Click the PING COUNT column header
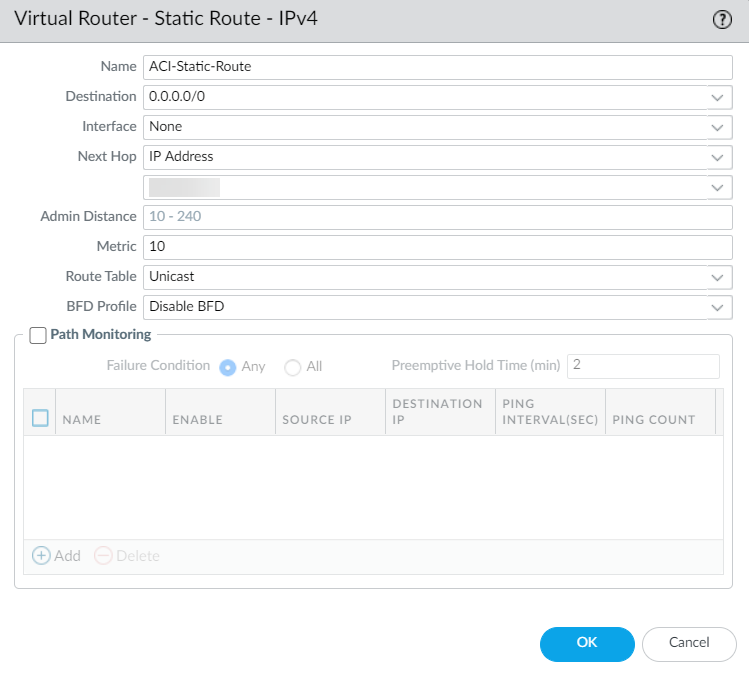The width and height of the screenshot is (749, 679). point(660,412)
